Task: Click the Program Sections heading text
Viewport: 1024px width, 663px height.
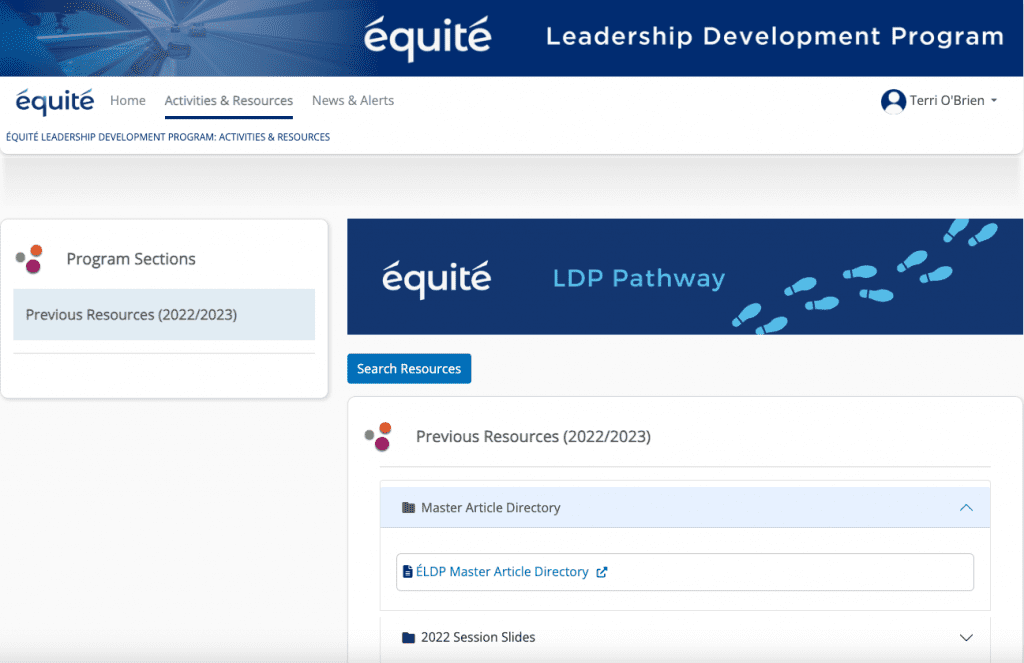Action: click(x=131, y=259)
